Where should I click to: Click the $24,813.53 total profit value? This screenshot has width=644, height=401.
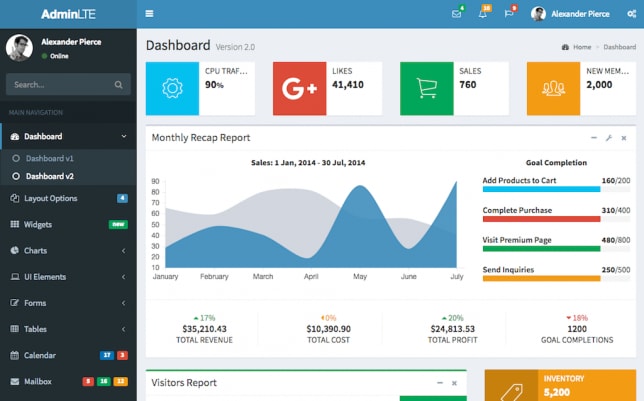pyautogui.click(x=453, y=329)
